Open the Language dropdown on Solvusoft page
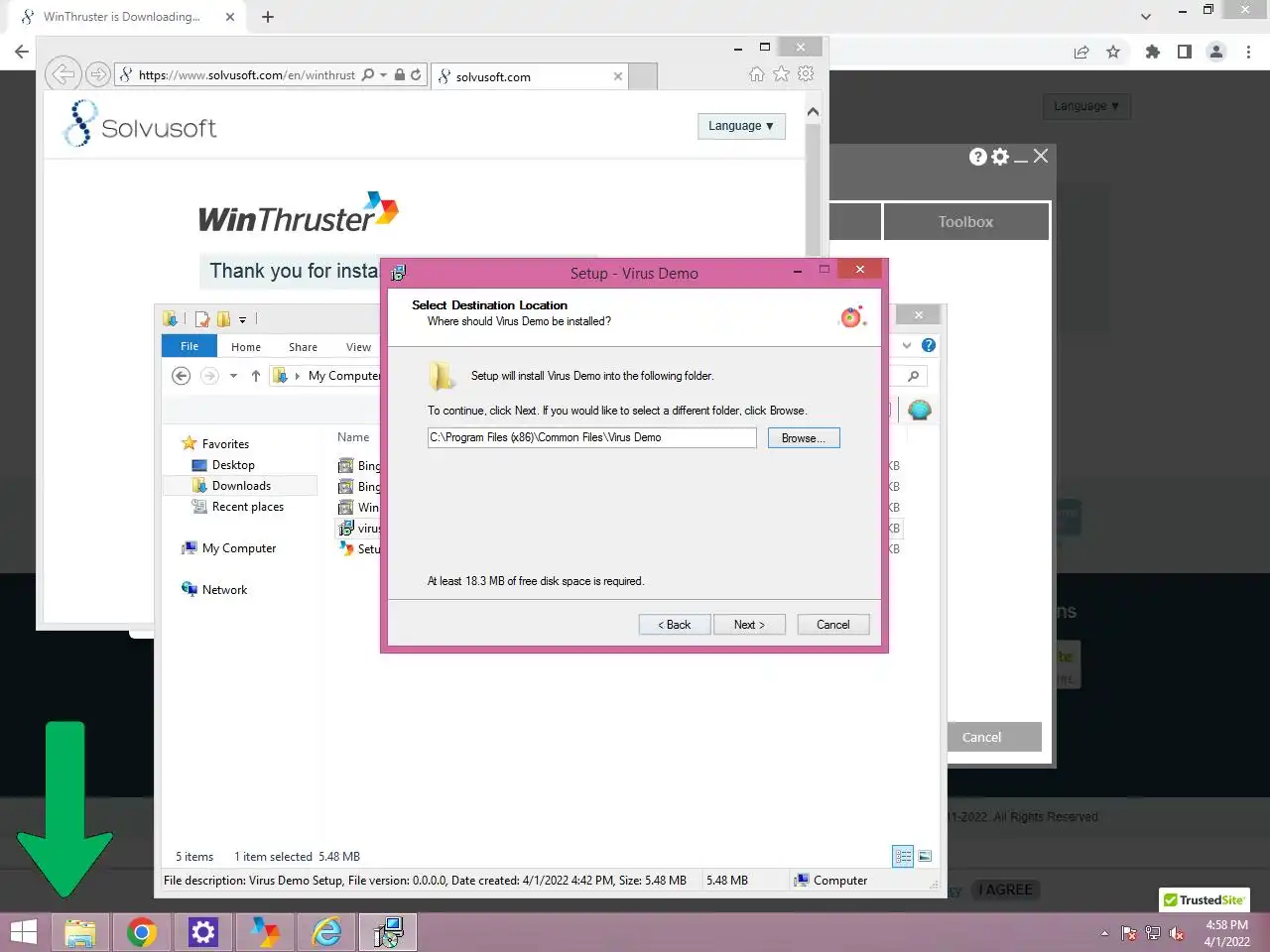The width and height of the screenshot is (1270, 952). tap(741, 126)
